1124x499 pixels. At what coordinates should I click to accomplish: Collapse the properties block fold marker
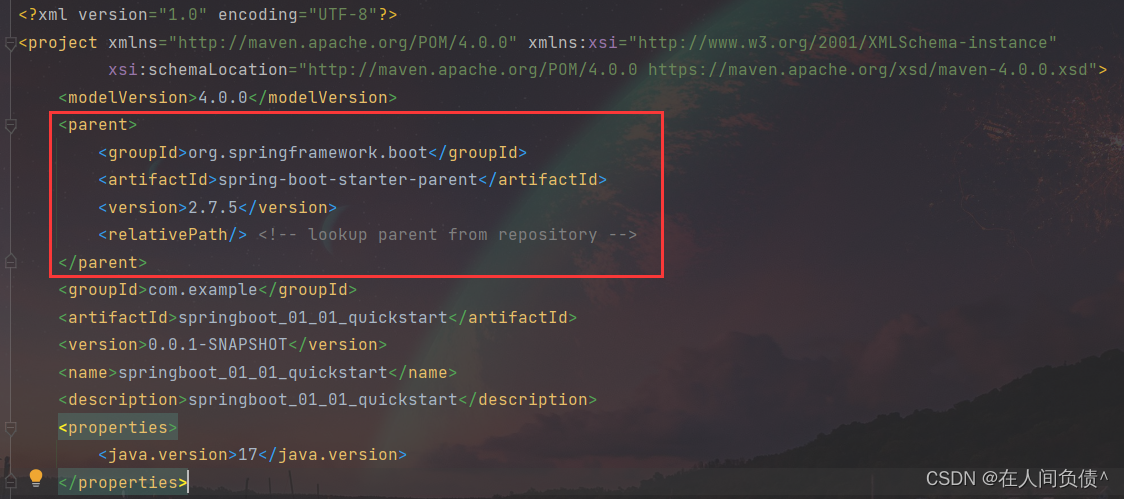(x=10, y=428)
